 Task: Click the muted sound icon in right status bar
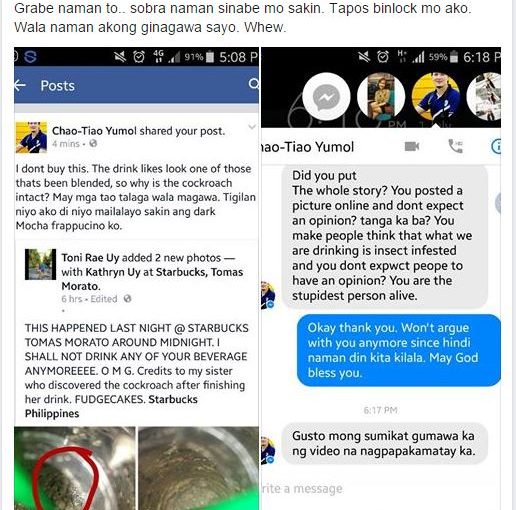click(364, 57)
